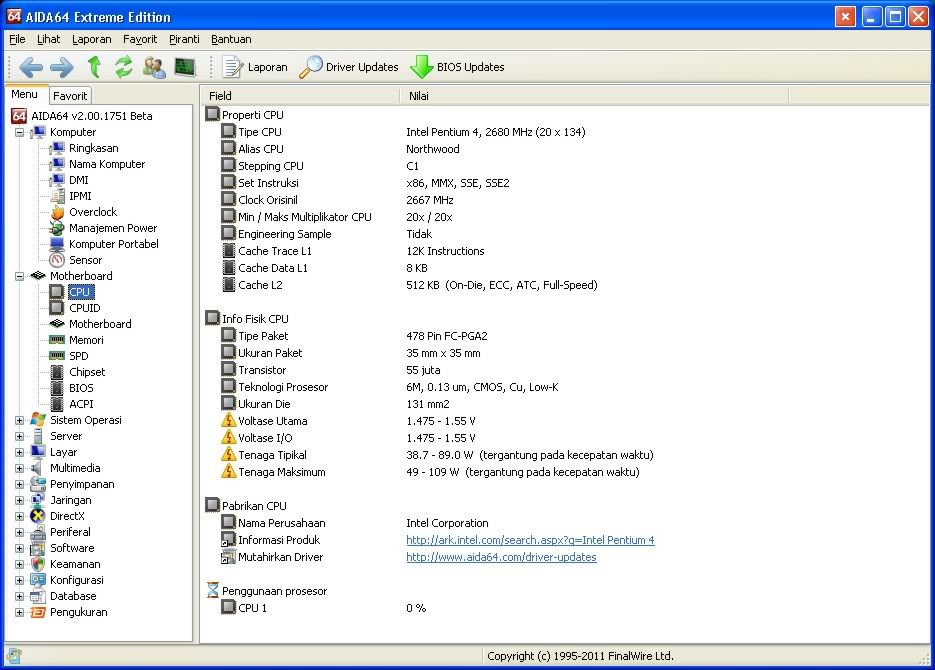Select the Sistem Operasi Windows icon

point(38,420)
